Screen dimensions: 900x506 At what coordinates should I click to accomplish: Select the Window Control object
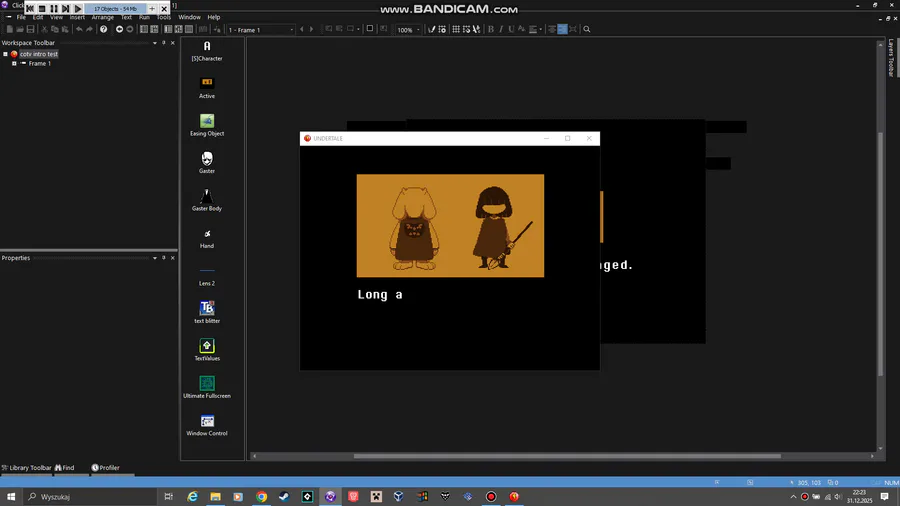207,421
